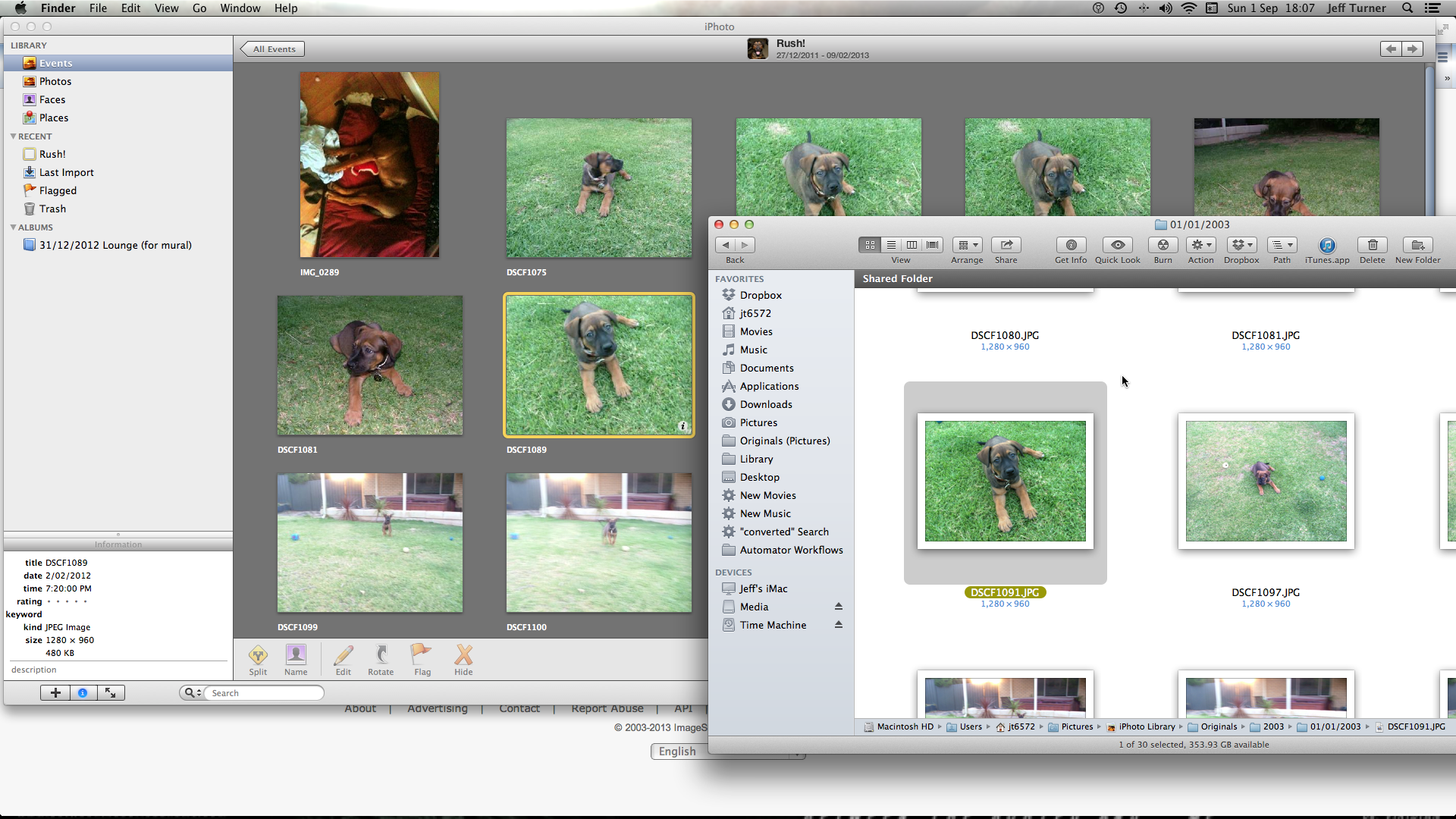1456x819 pixels.
Task: Click the Burn disc icon
Action: [1163, 245]
